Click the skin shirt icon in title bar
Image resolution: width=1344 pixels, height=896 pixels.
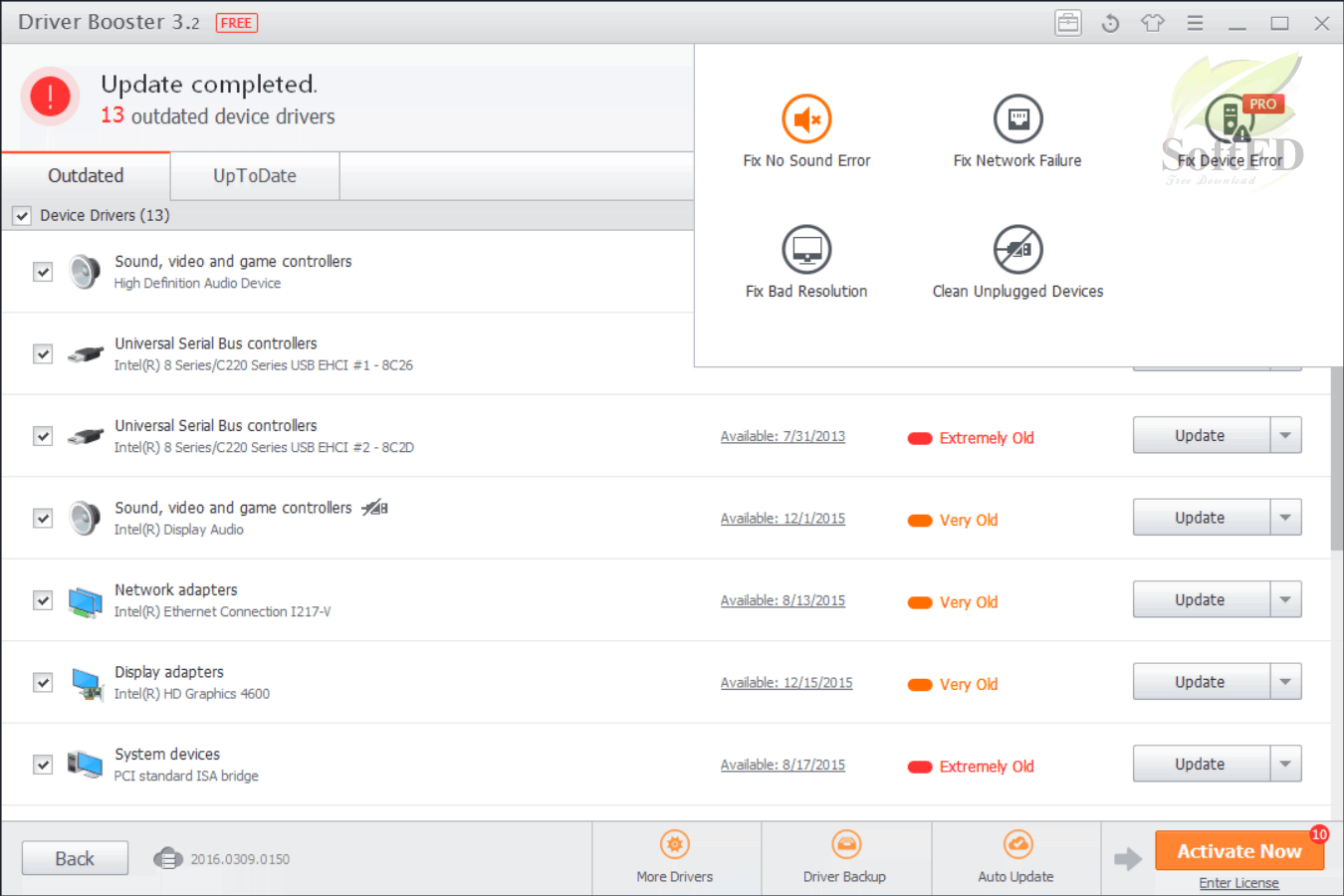point(1153,23)
